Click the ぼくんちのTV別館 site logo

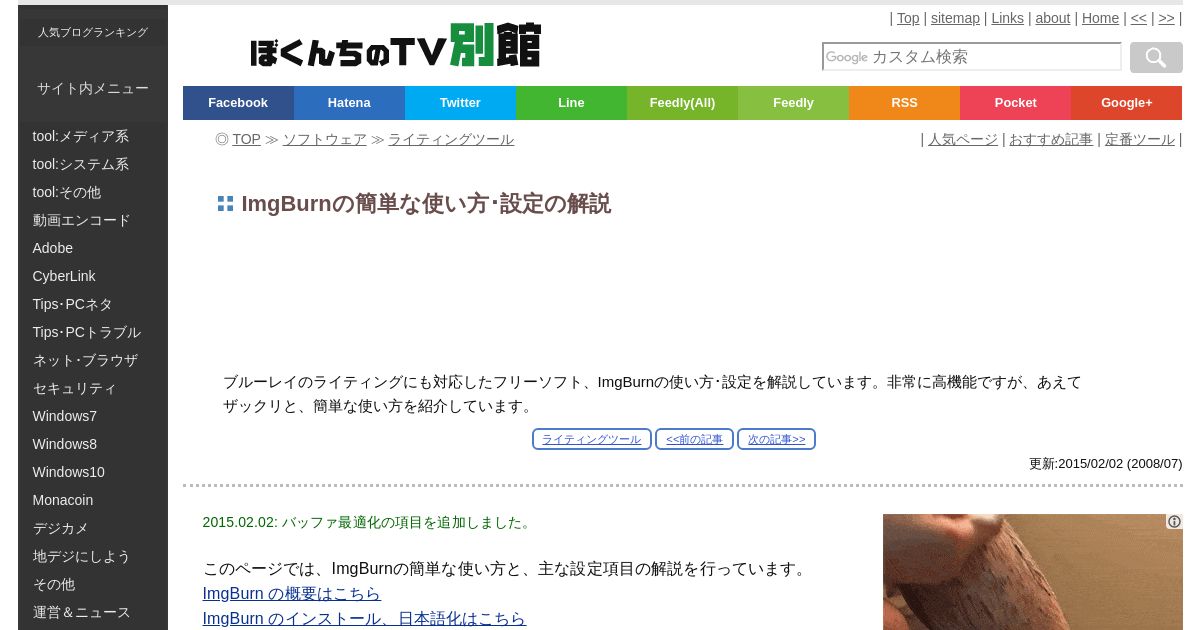pos(396,46)
